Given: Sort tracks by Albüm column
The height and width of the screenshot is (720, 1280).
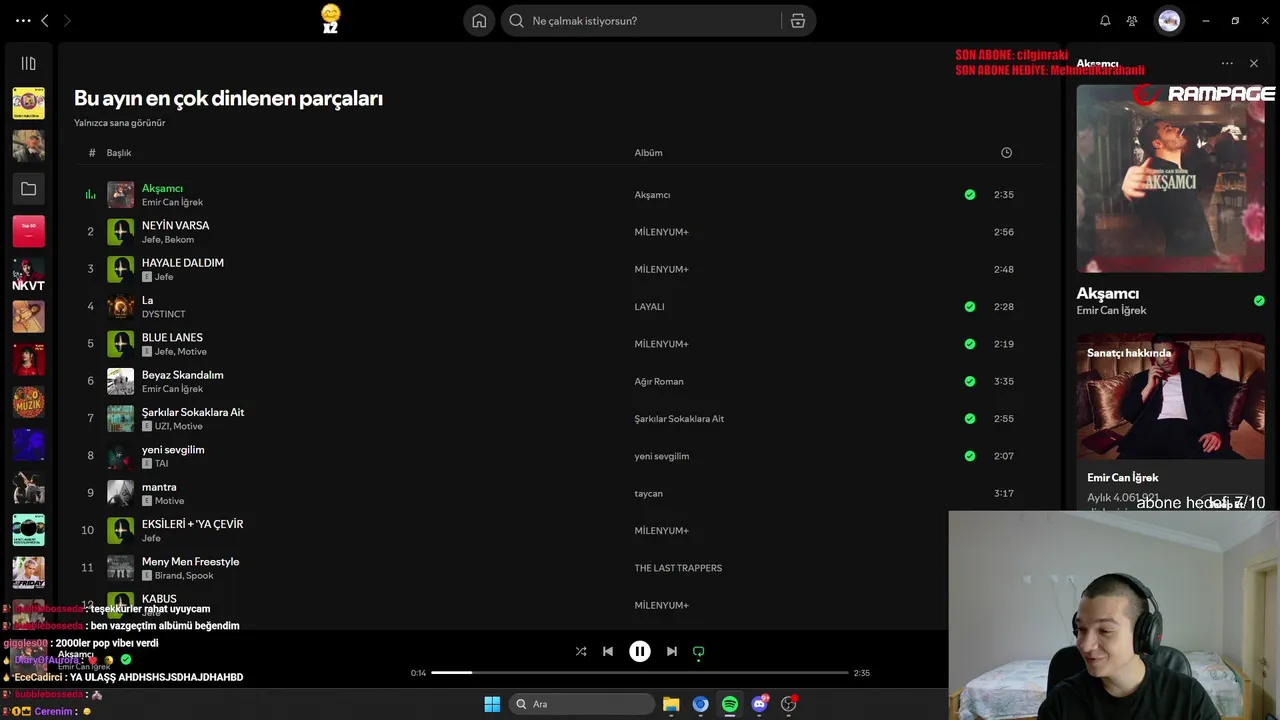Looking at the screenshot, I should (x=648, y=153).
